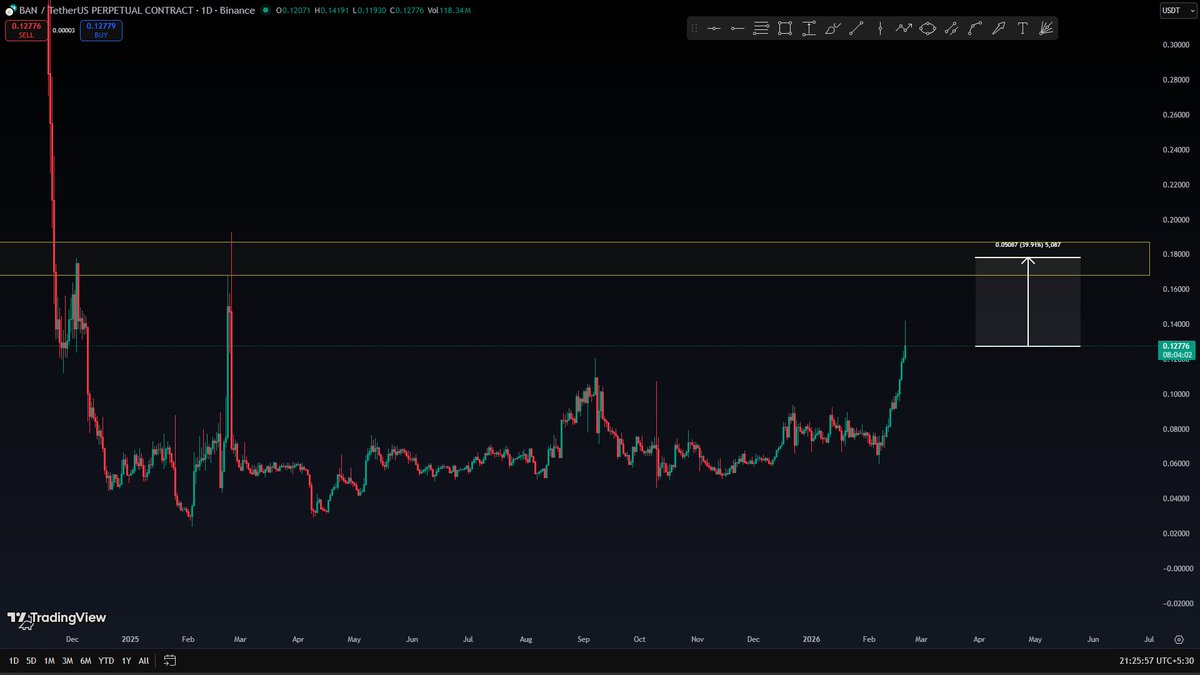Click the green market status dot

point(264,9)
